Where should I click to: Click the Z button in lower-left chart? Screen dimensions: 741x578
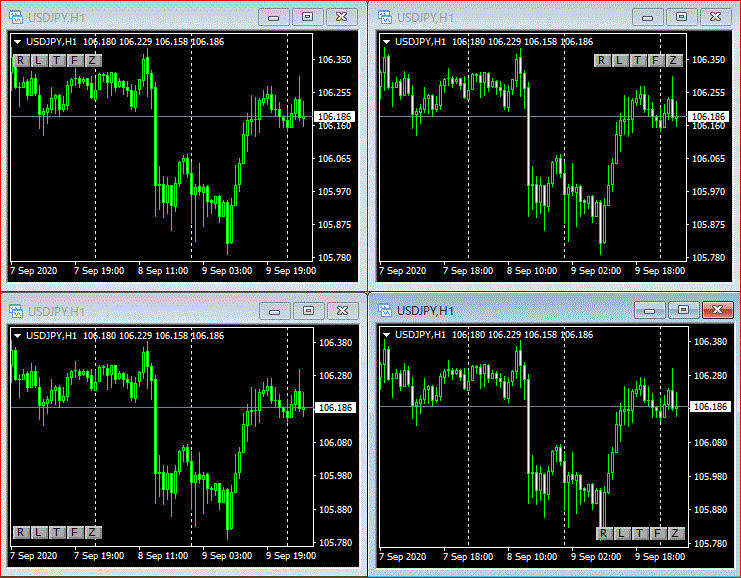[93, 533]
